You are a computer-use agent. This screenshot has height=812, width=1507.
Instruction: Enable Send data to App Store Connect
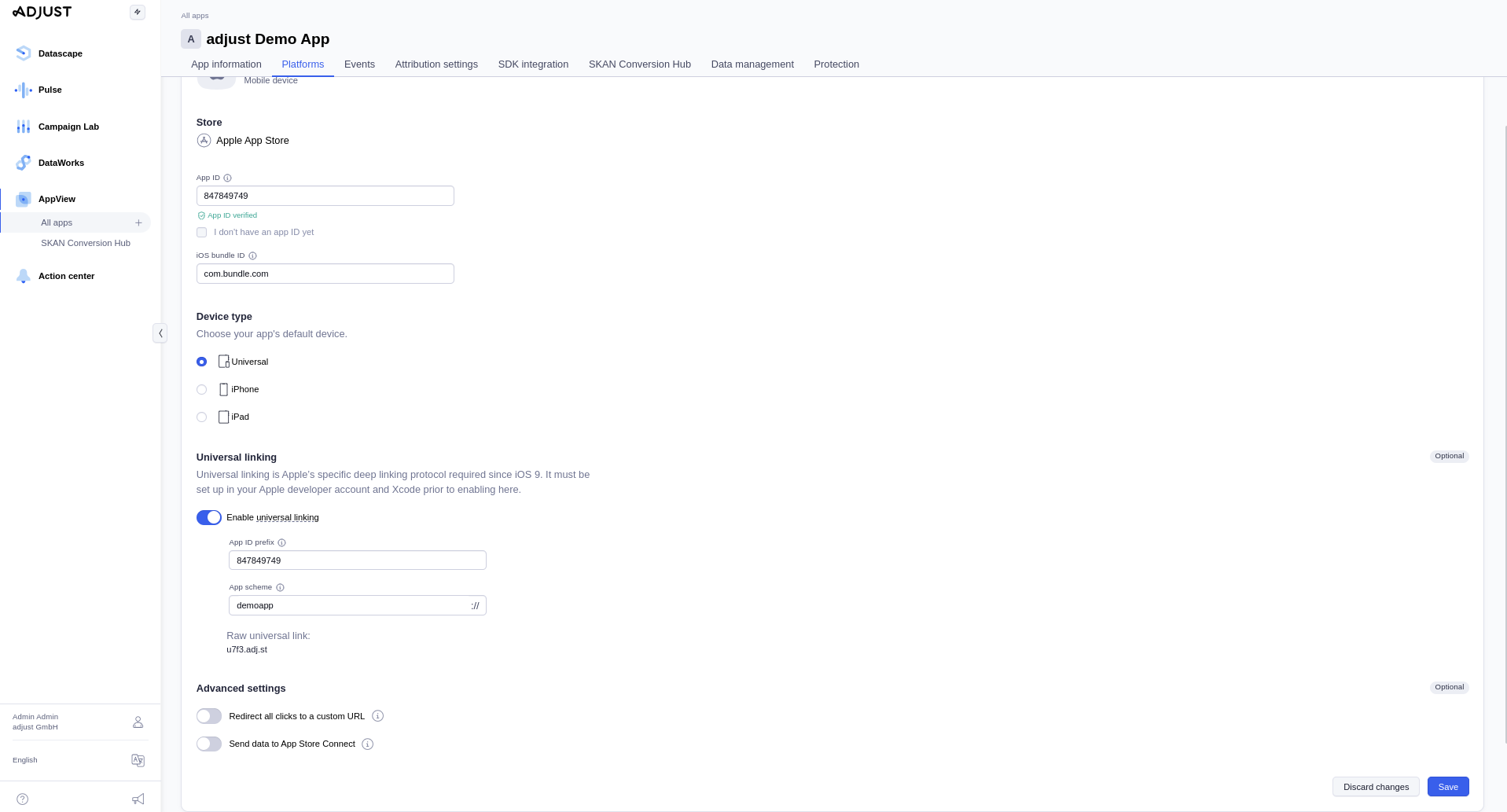pyautogui.click(x=209, y=744)
